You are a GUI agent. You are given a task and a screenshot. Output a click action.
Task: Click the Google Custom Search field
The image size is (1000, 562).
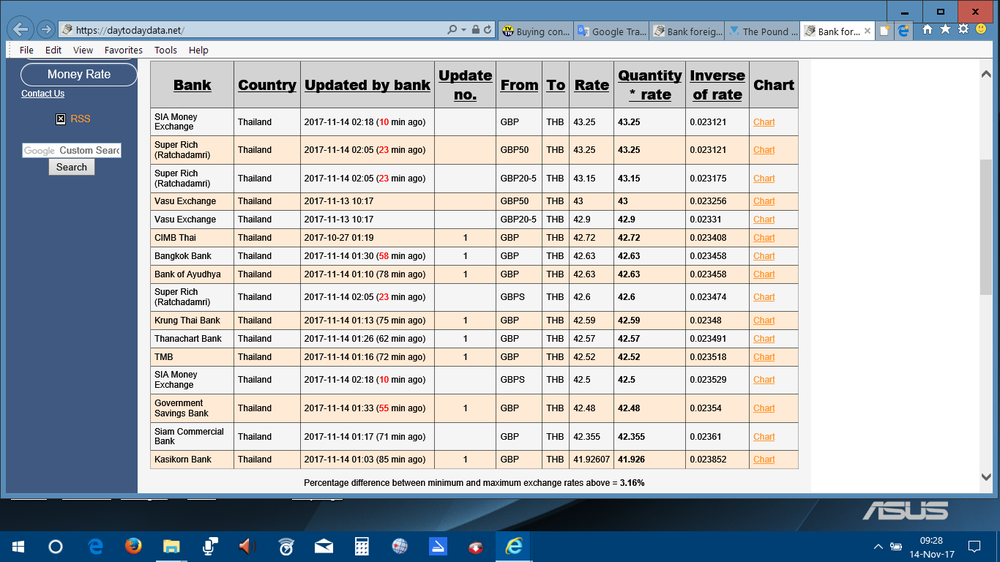71,150
